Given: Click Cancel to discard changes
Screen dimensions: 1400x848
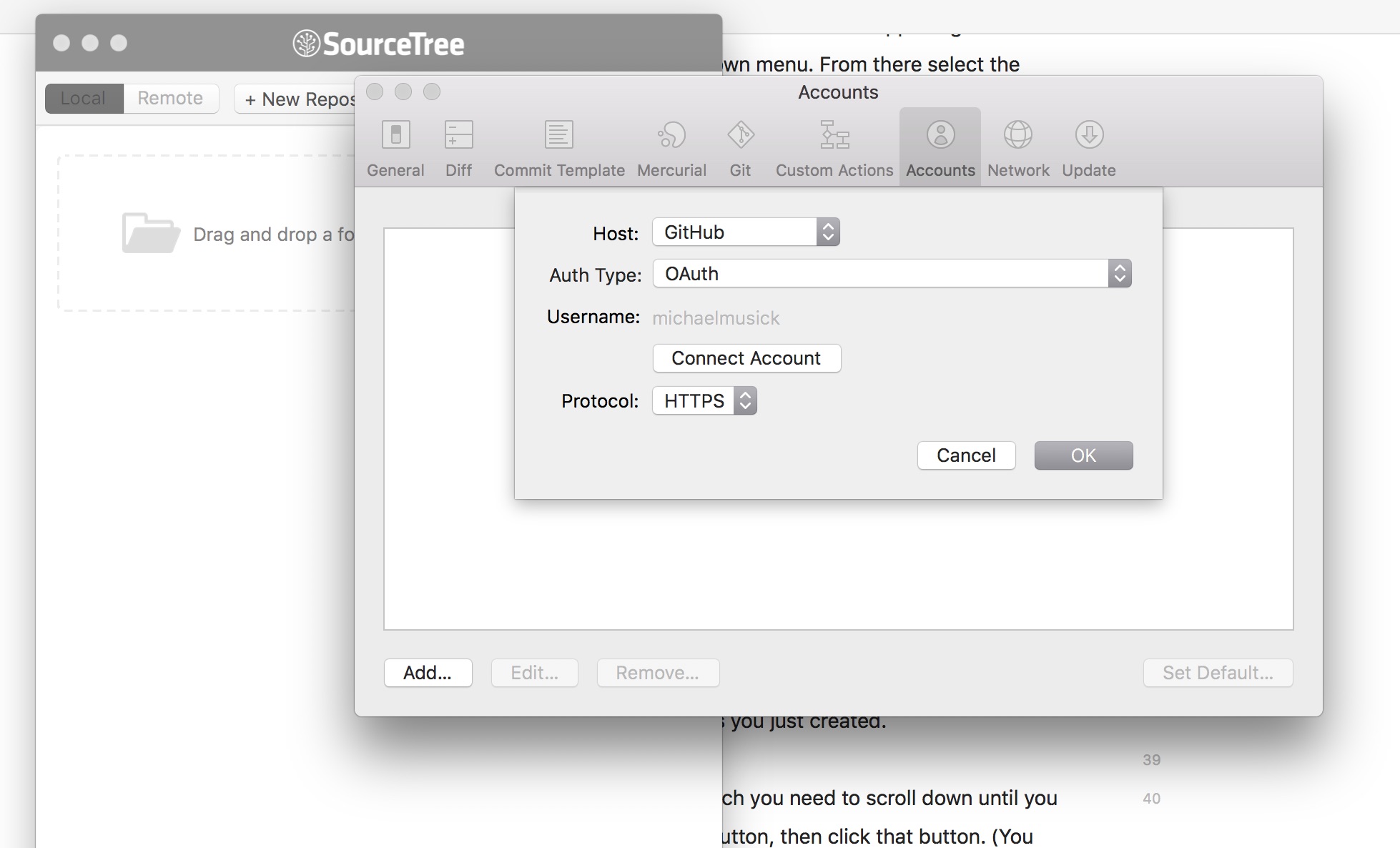Looking at the screenshot, I should click(x=964, y=454).
